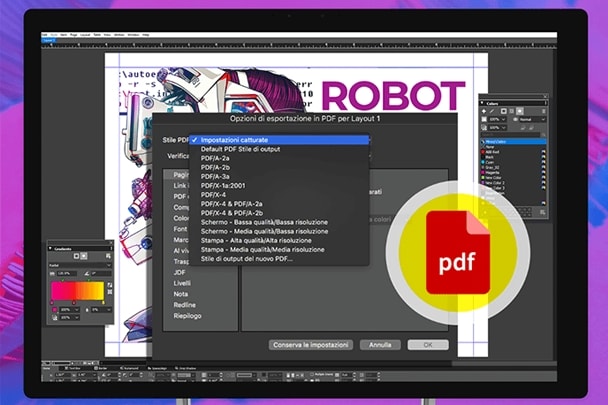Open the stop opacity dropdown in Gradients panel
Image resolution: width=608 pixels, height=405 pixels.
click(70, 317)
